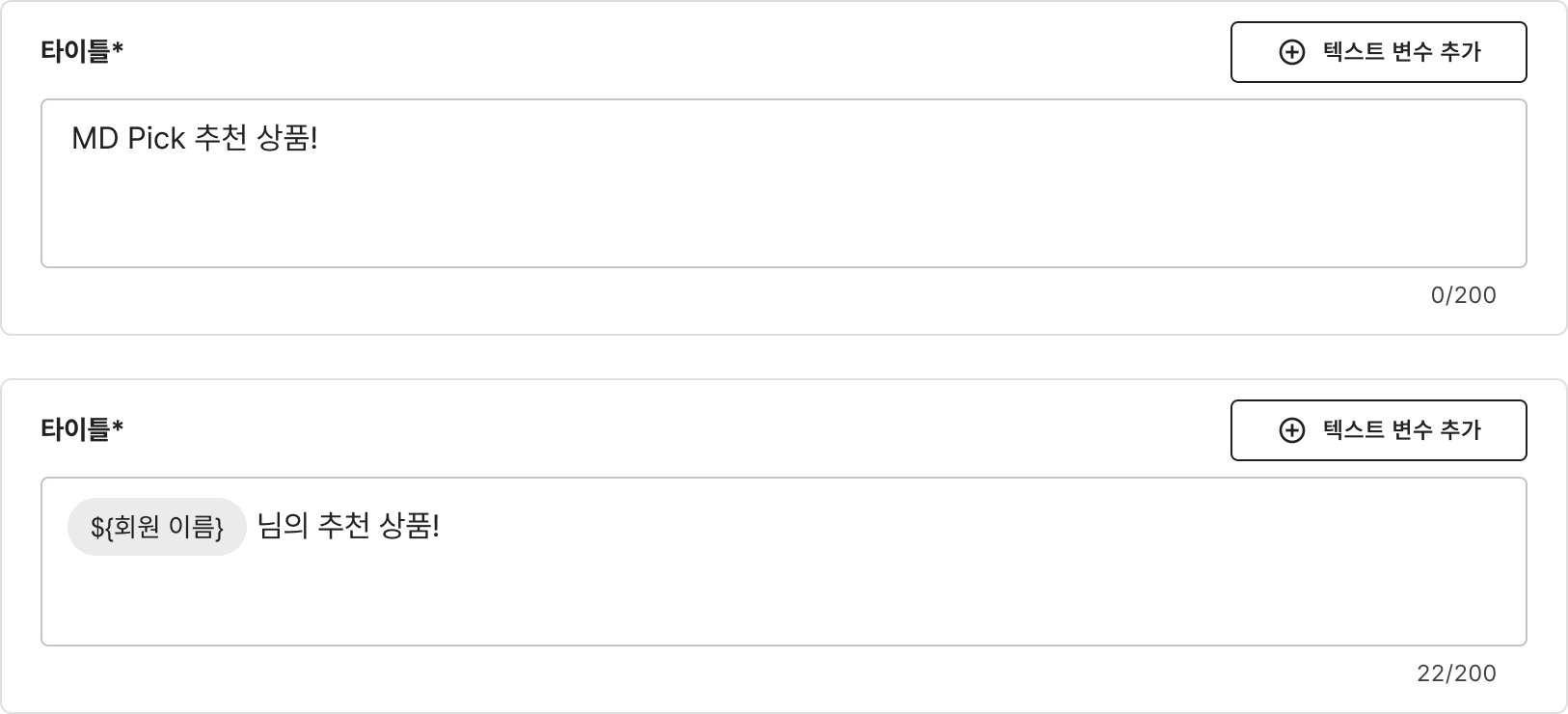Viewport: 1568px width, 714px height.
Task: Click the 0/200 character counter
Action: click(x=1463, y=295)
